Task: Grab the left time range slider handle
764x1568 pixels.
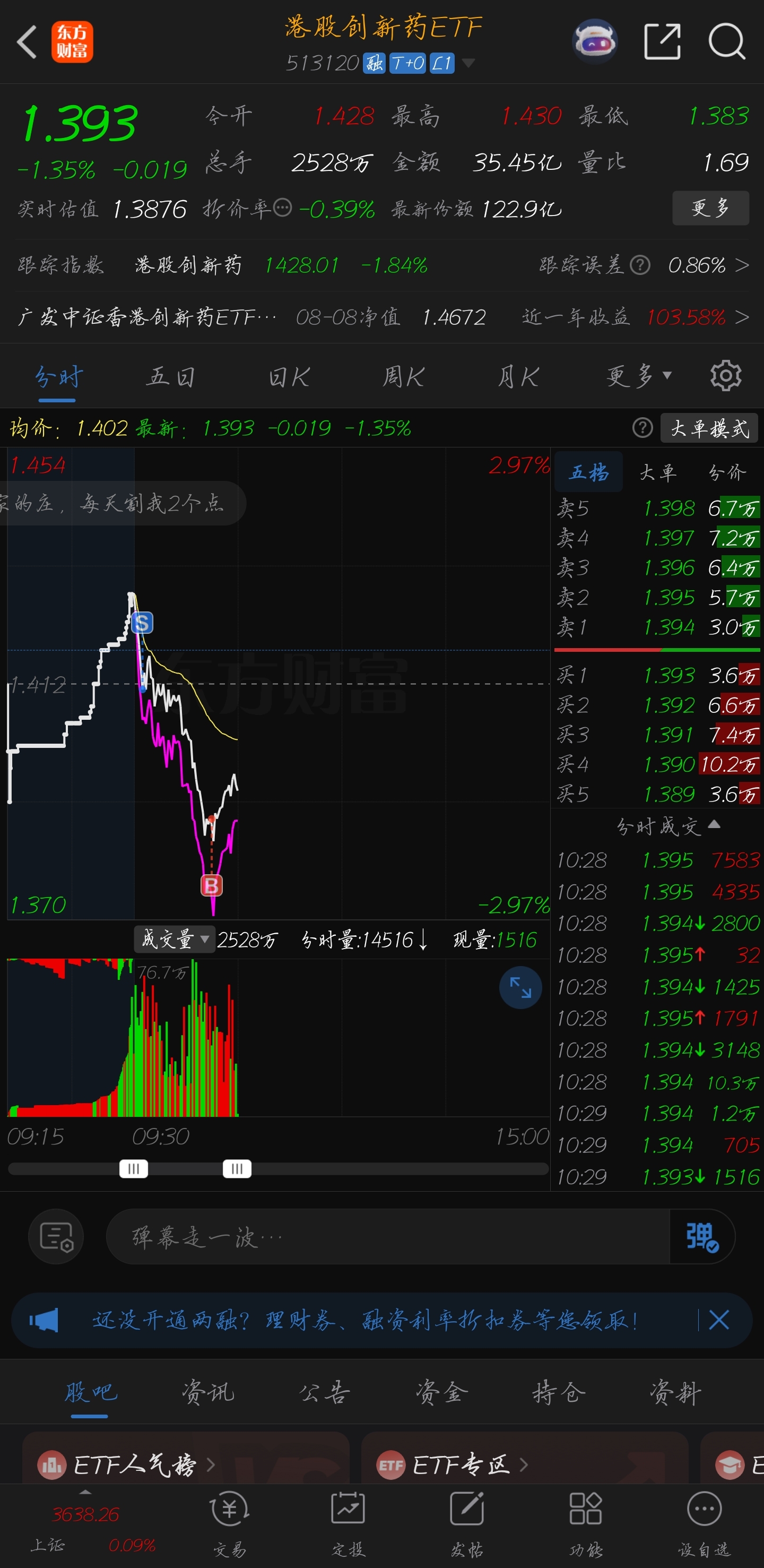Action: pos(134,1169)
